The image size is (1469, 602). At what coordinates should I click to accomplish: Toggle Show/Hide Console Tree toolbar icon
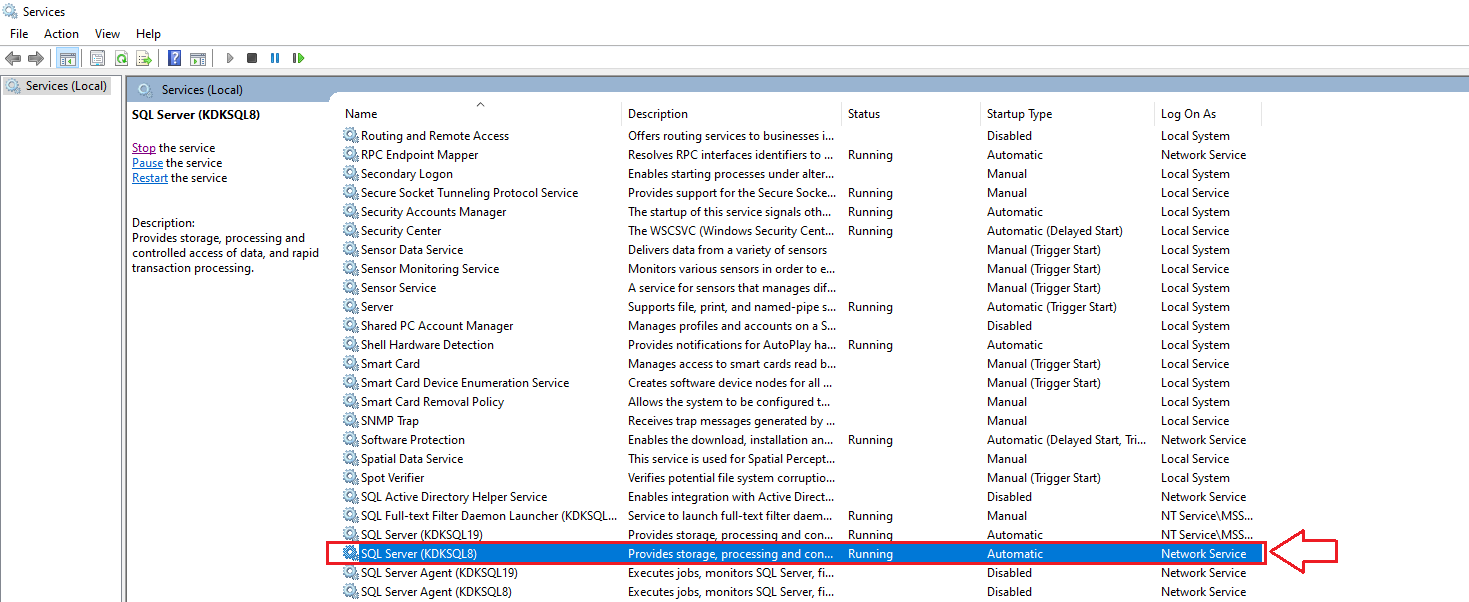[x=68, y=58]
